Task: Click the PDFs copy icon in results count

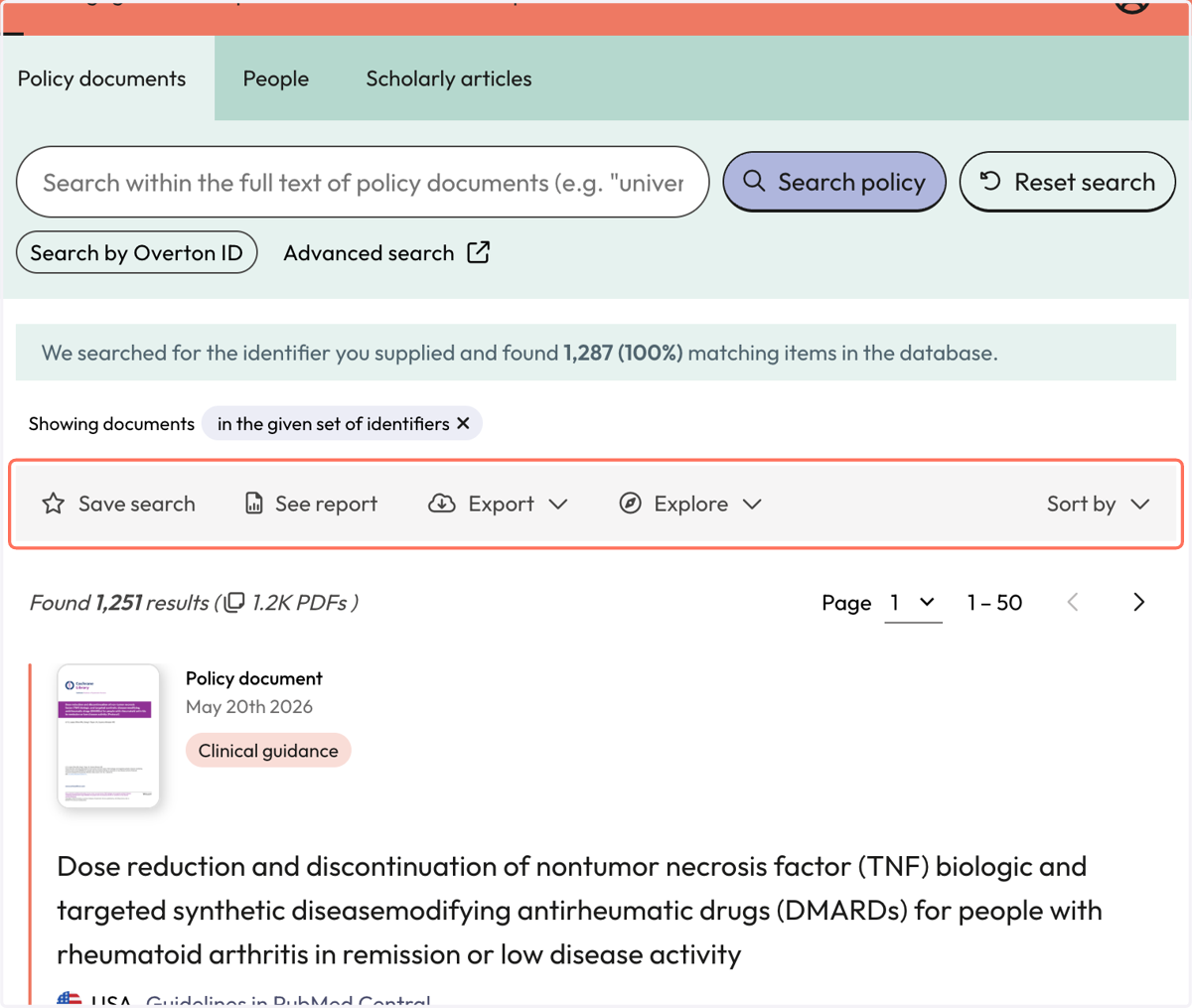Action: [x=234, y=602]
